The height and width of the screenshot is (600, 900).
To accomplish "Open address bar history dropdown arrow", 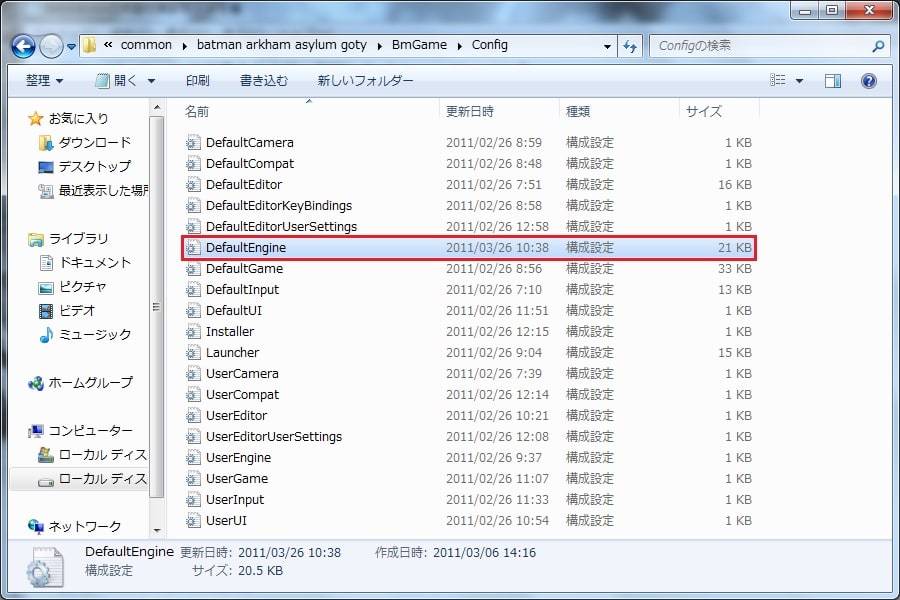I will (607, 46).
